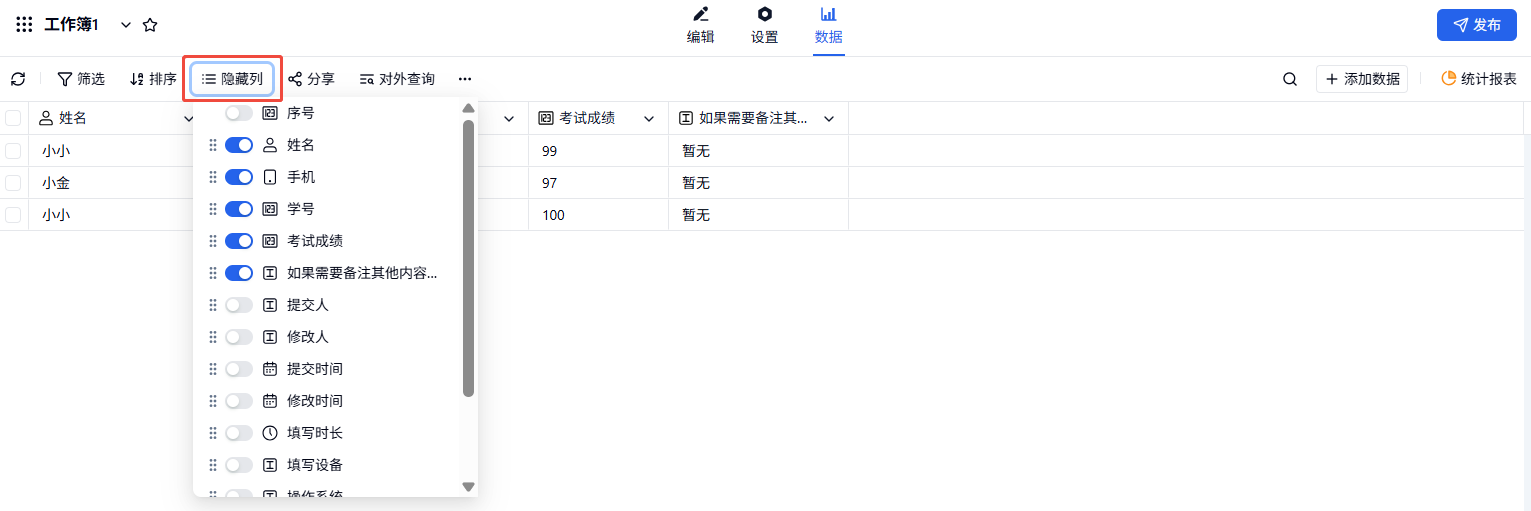The height and width of the screenshot is (511, 1531).
Task: Click the refresh data icon
Action: 18,79
